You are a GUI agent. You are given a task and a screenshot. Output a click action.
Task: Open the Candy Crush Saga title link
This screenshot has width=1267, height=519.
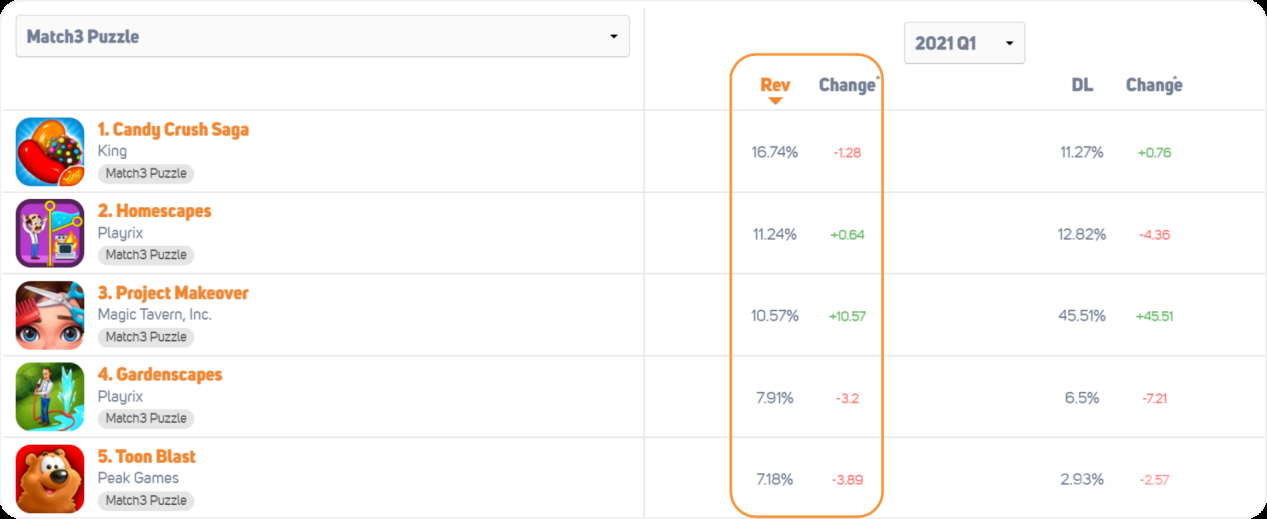(173, 129)
